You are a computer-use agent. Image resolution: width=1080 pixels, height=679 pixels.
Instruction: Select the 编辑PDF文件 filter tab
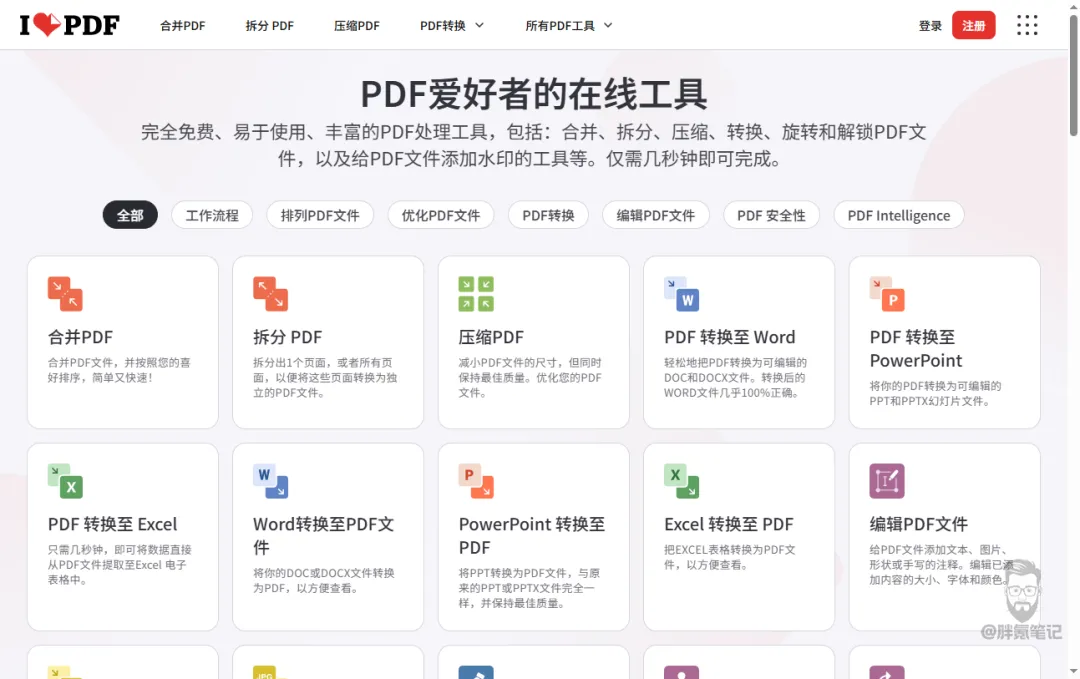pyautogui.click(x=656, y=216)
